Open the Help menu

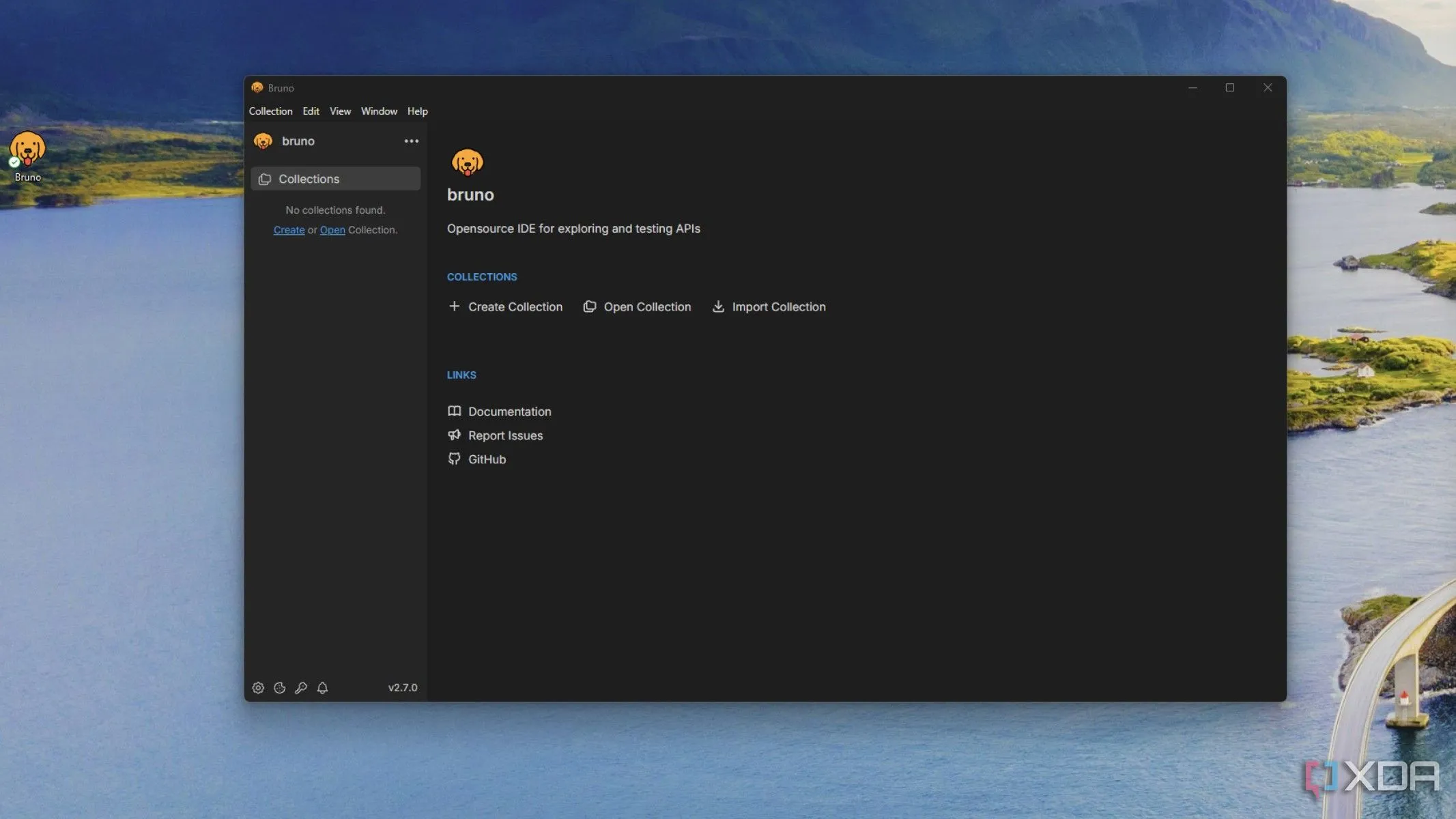(x=417, y=111)
